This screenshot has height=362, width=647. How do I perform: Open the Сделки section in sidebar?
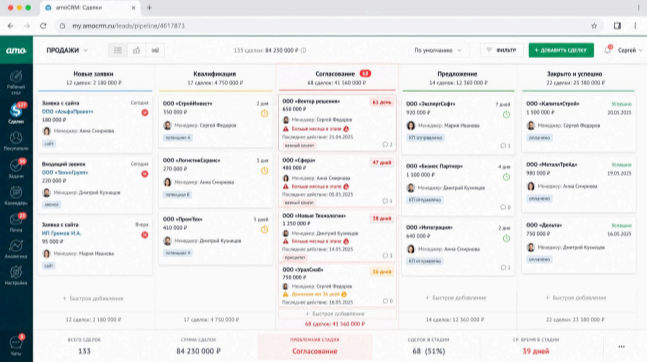coord(16,113)
